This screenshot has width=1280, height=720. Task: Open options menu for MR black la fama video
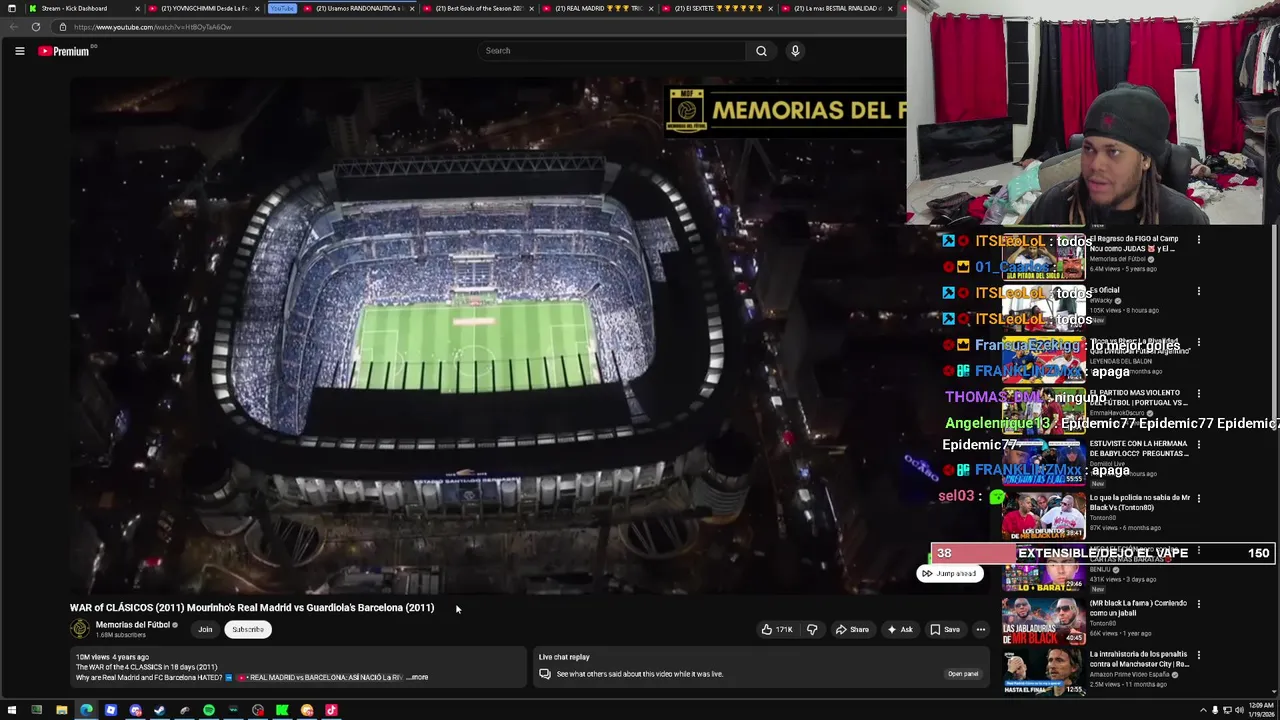pos(1199,604)
